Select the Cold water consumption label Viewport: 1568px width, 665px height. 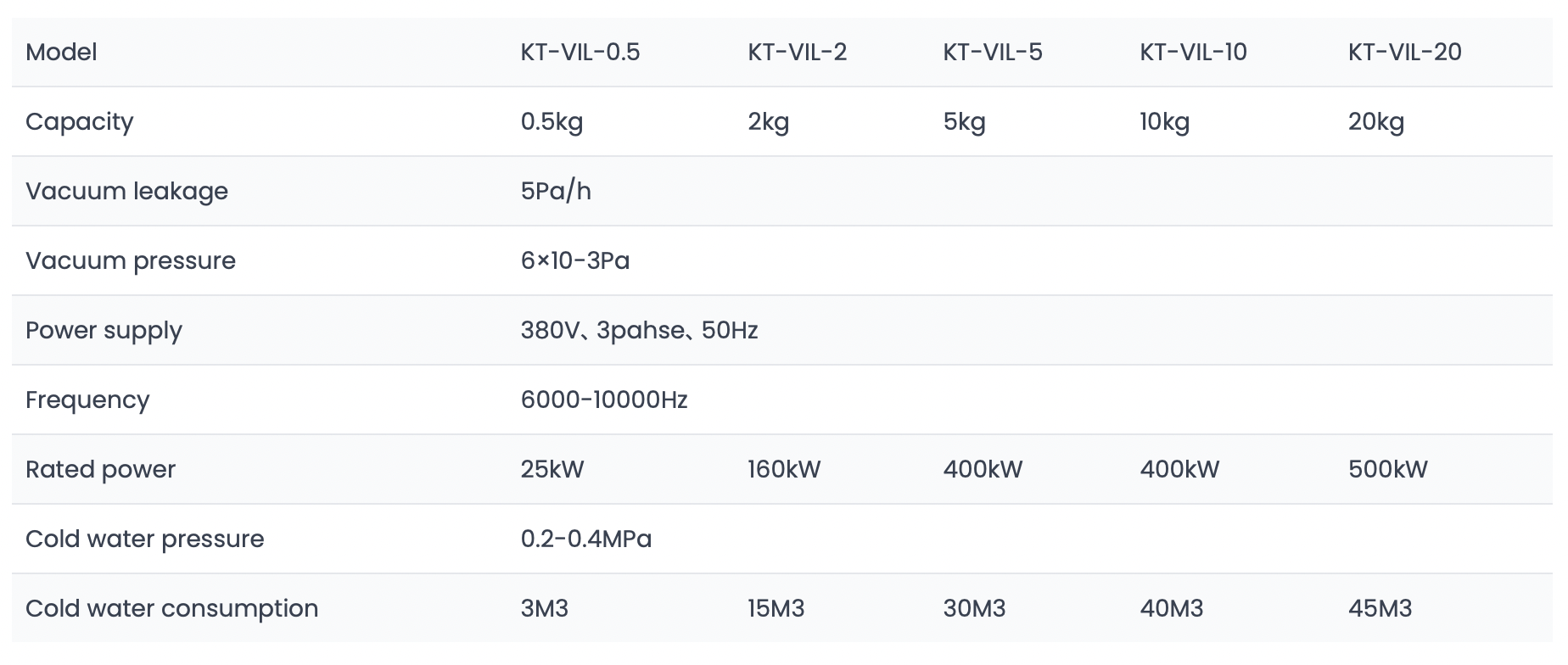172,609
